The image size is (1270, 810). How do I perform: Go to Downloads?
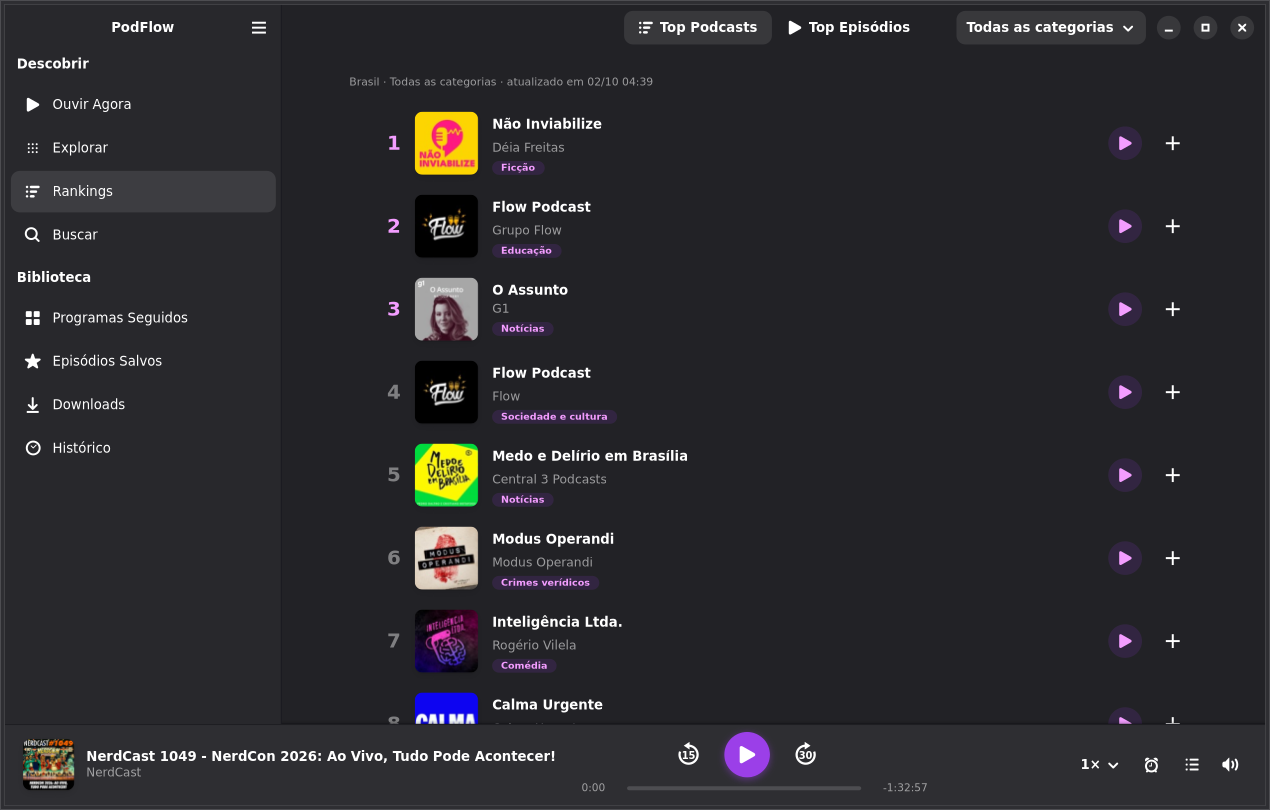click(143, 405)
